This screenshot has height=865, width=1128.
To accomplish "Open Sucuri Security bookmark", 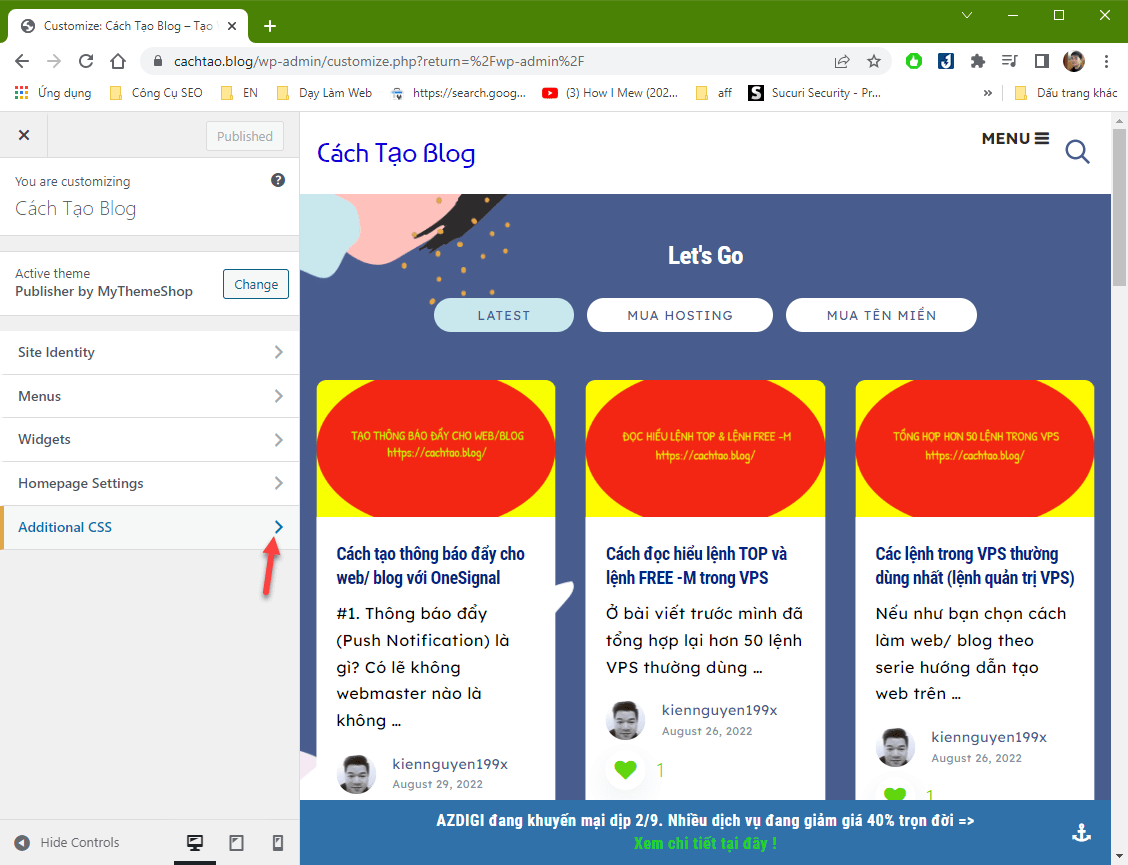I will coord(814,93).
